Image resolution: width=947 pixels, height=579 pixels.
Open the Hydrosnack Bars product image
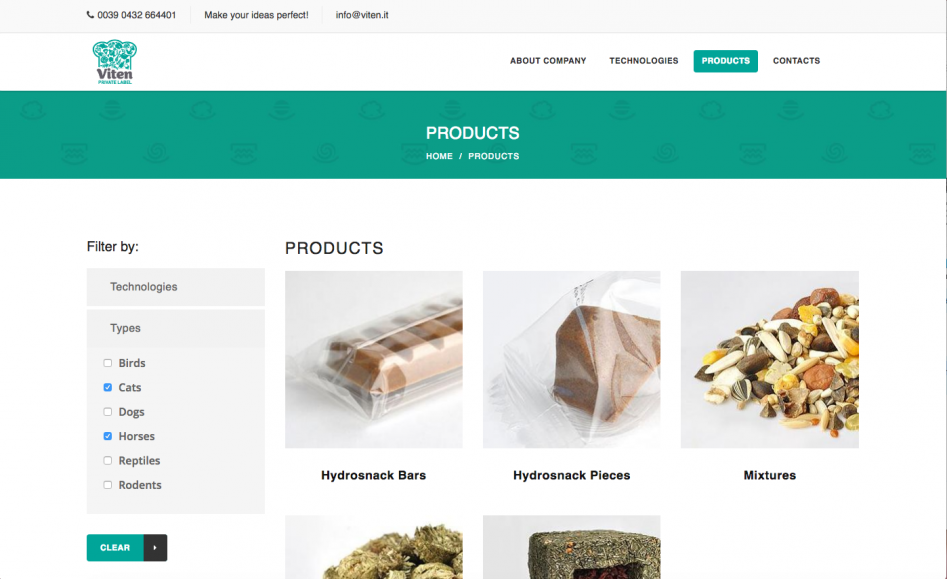[x=374, y=359]
